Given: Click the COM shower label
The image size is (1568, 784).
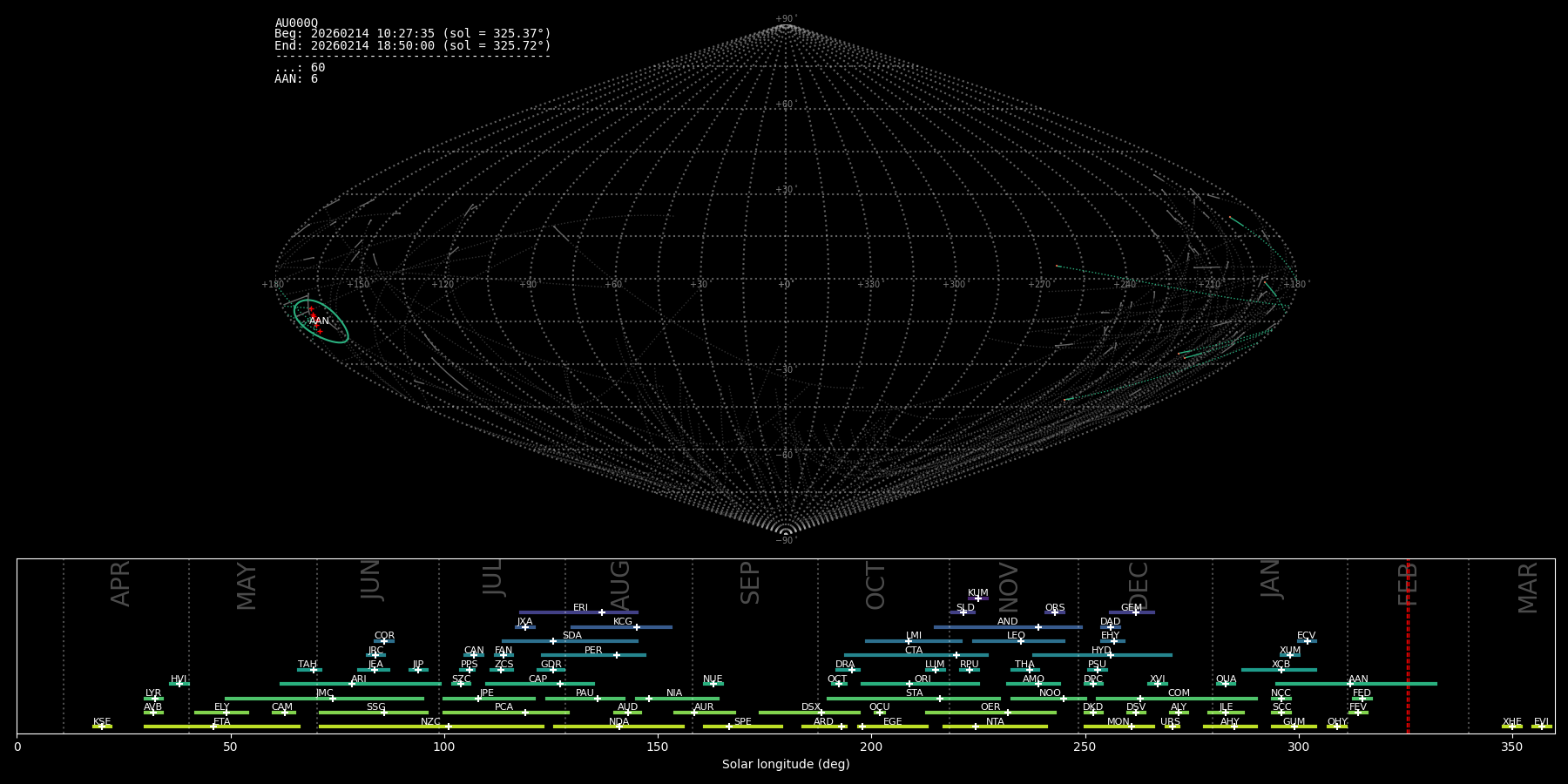Looking at the screenshot, I should click(1179, 693).
